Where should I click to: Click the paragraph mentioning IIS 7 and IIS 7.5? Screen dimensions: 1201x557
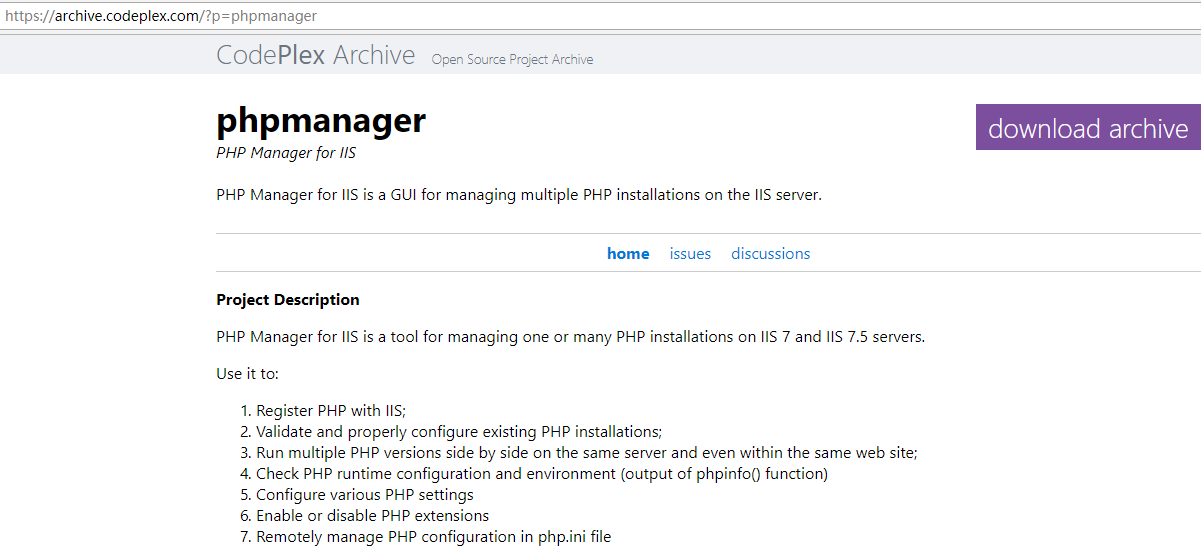tap(571, 337)
